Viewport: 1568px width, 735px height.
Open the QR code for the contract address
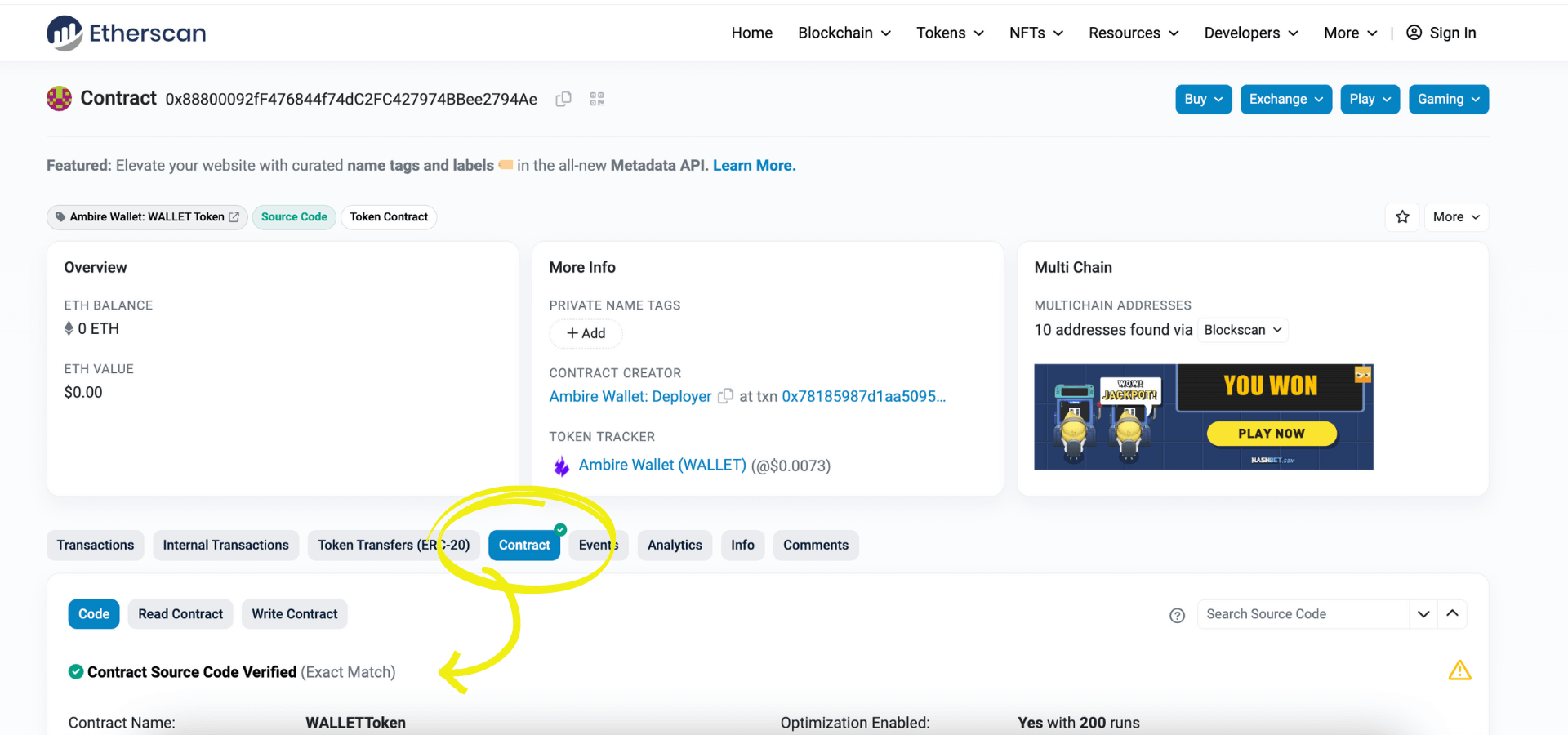tap(596, 98)
